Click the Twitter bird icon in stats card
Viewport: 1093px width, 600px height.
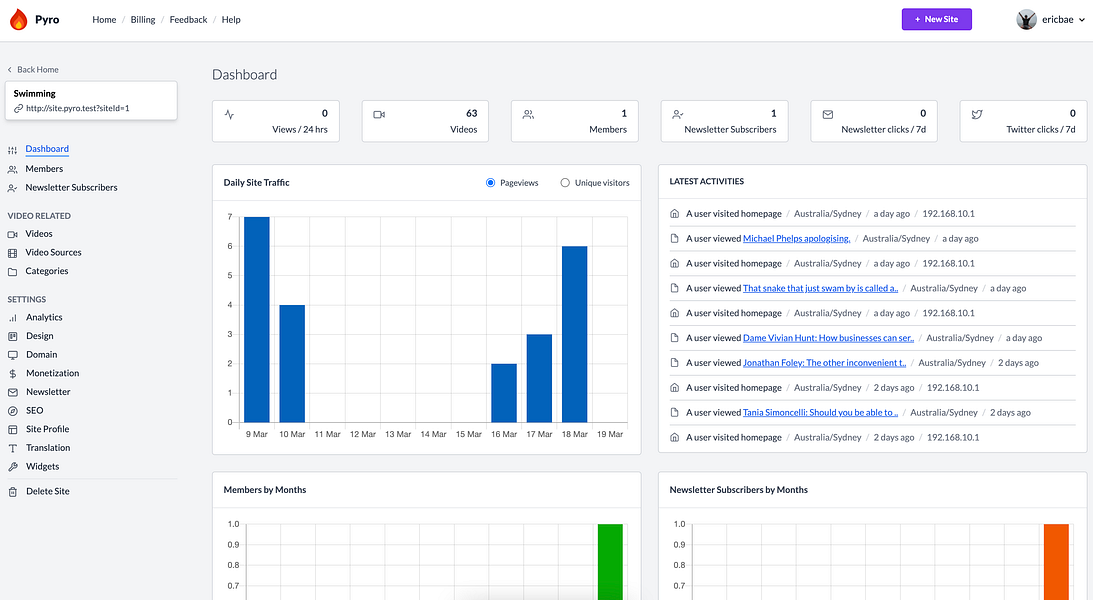[x=977, y=114]
